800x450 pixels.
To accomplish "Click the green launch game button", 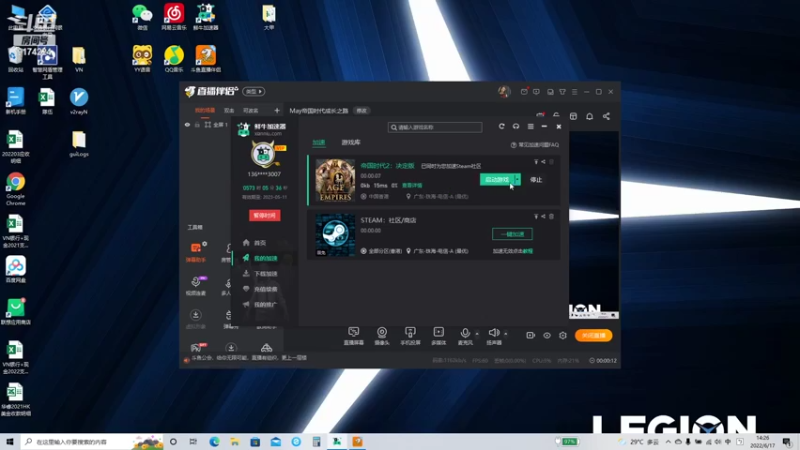I will [x=497, y=180].
